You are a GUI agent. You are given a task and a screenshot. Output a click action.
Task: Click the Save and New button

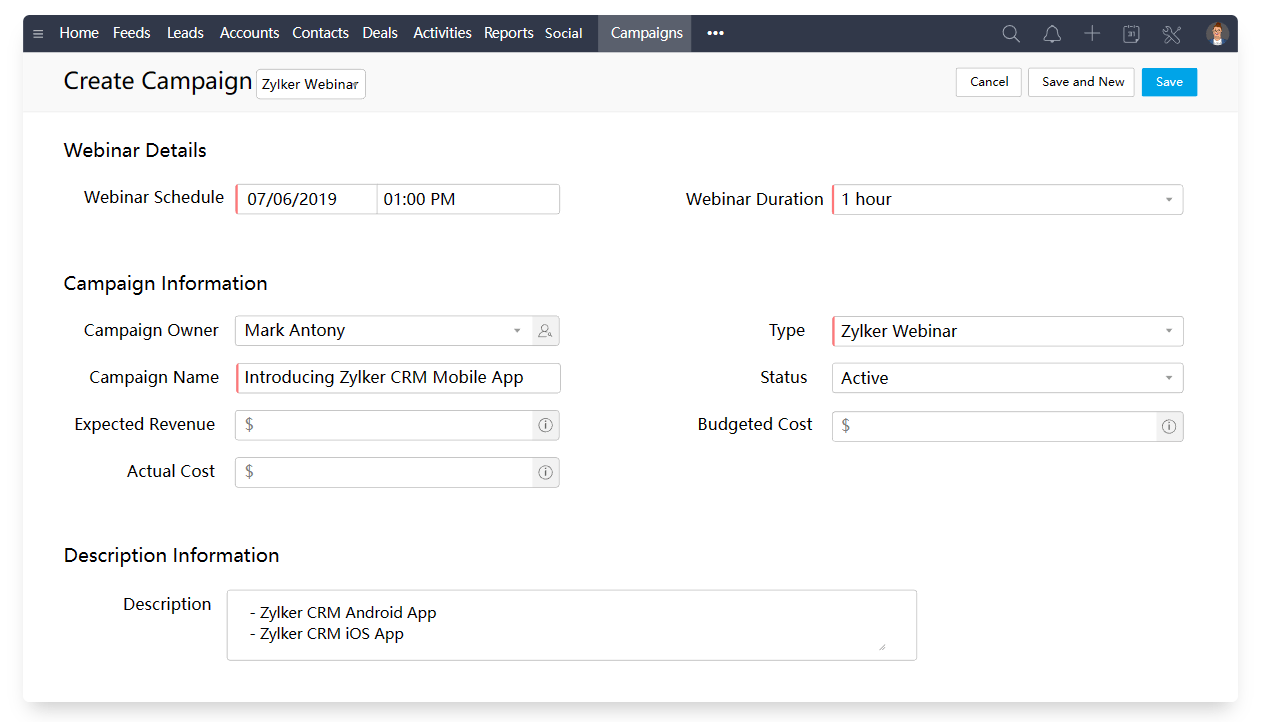click(1083, 82)
